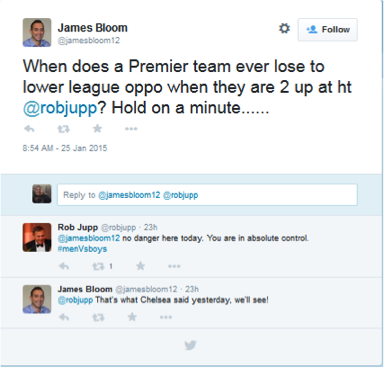Open more options on main tweet
384x368 pixels.
131,129
